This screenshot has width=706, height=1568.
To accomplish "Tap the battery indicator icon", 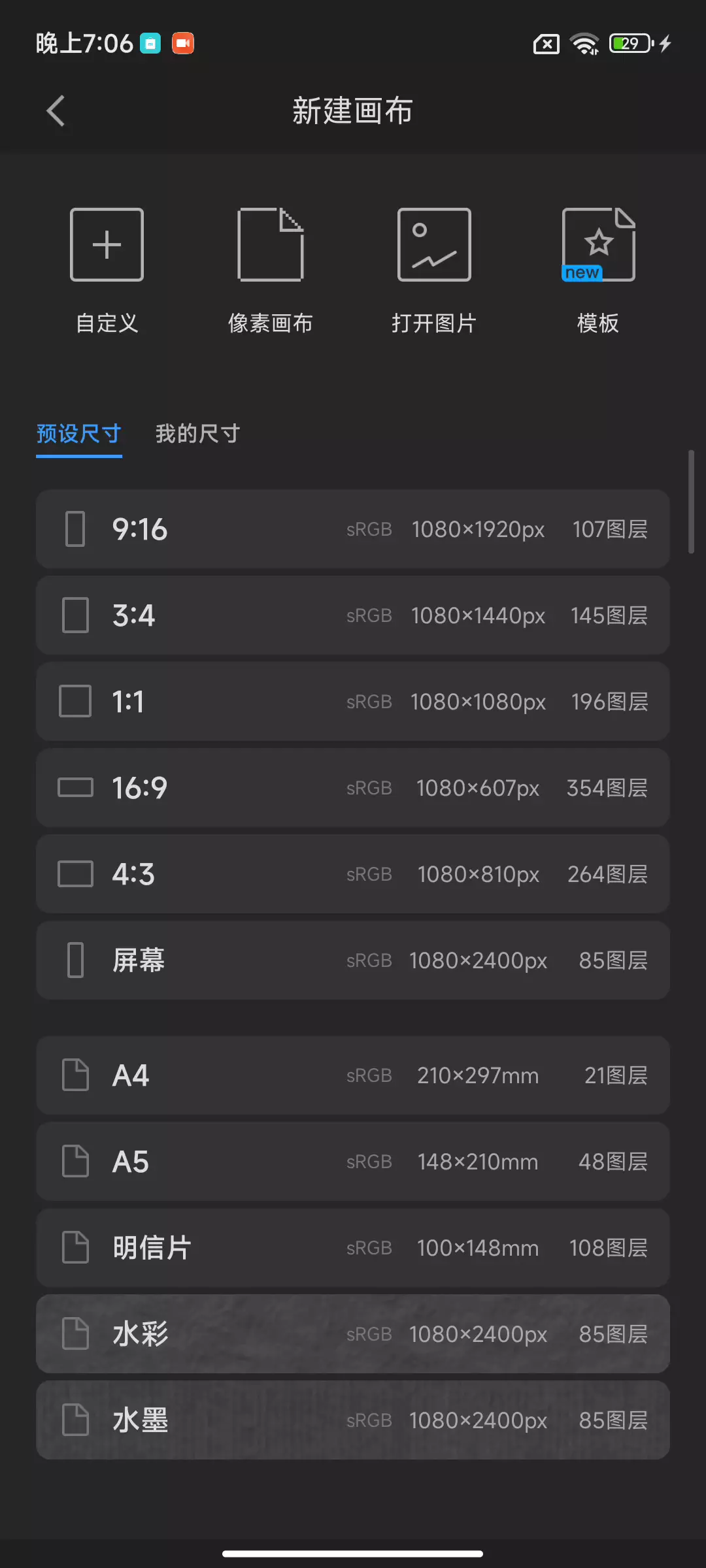I will (x=631, y=44).
